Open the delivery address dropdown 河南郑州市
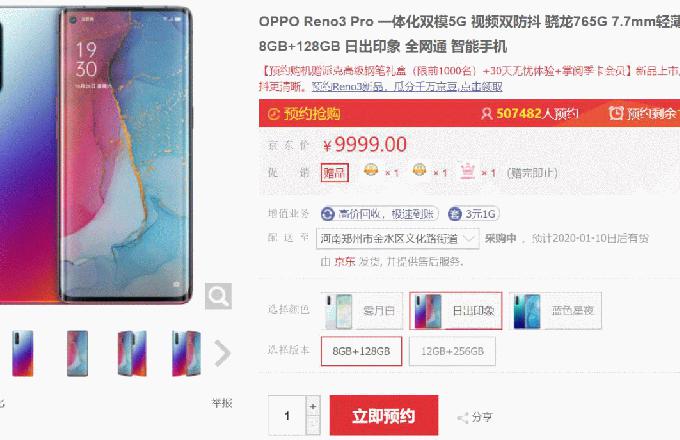Image resolution: width=680 pixels, height=440 pixels. 398,238
